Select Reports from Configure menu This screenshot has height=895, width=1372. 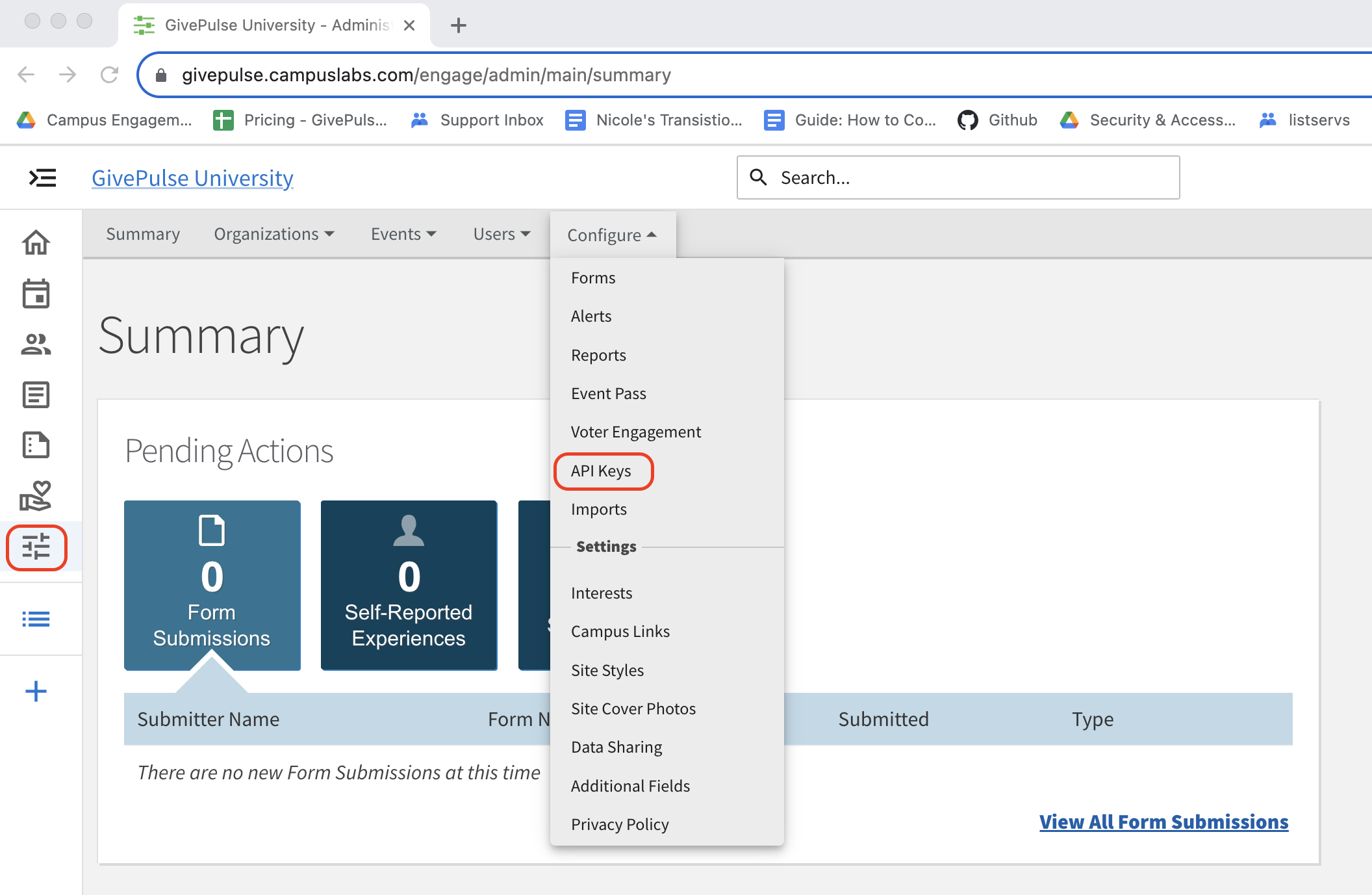click(x=598, y=355)
